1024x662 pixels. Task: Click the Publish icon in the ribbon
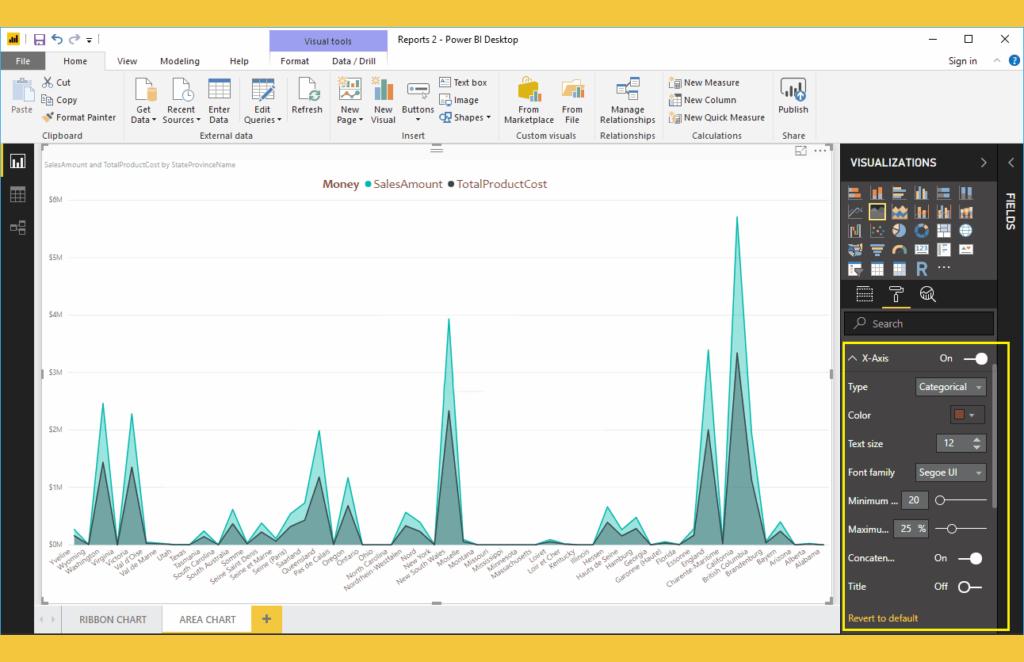[793, 98]
